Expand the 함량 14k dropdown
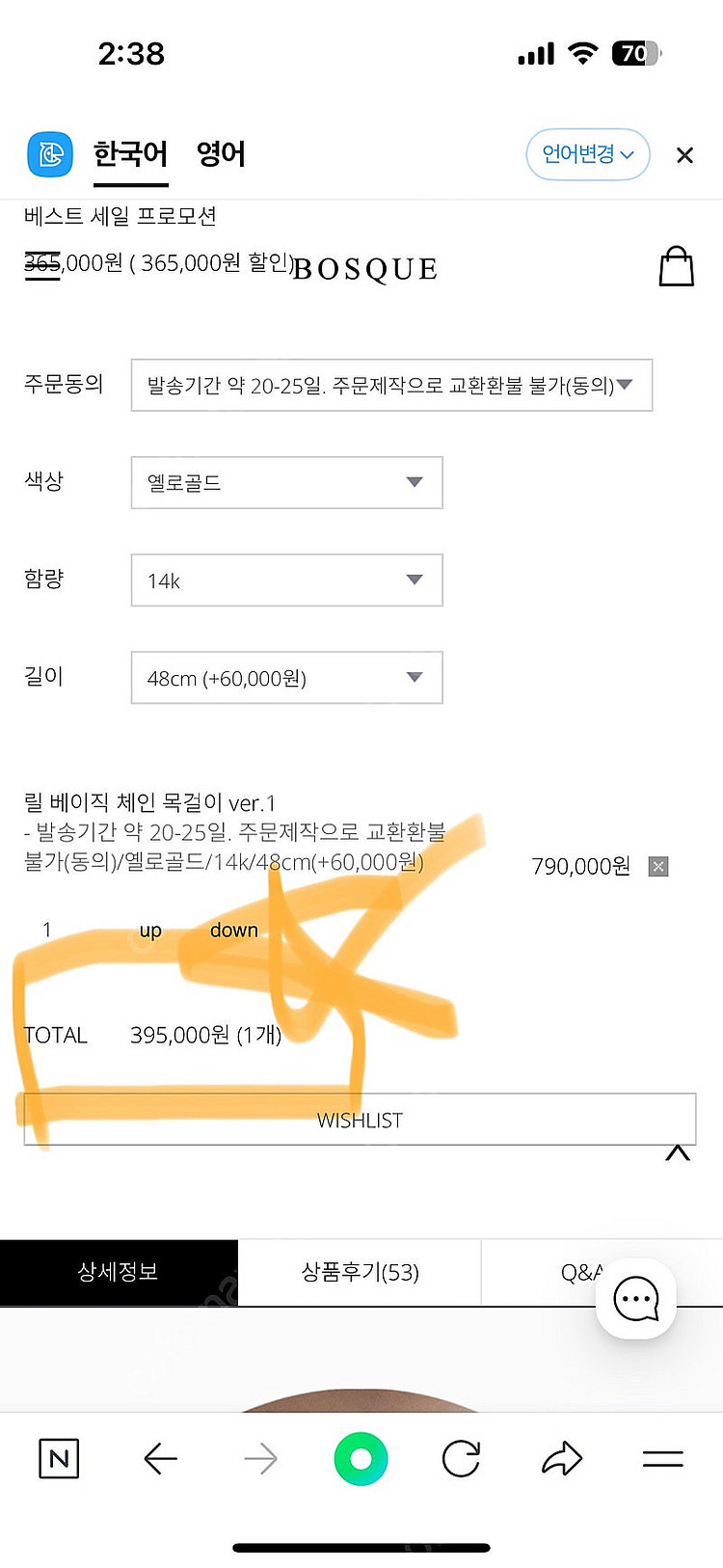The image size is (723, 1568). click(286, 580)
